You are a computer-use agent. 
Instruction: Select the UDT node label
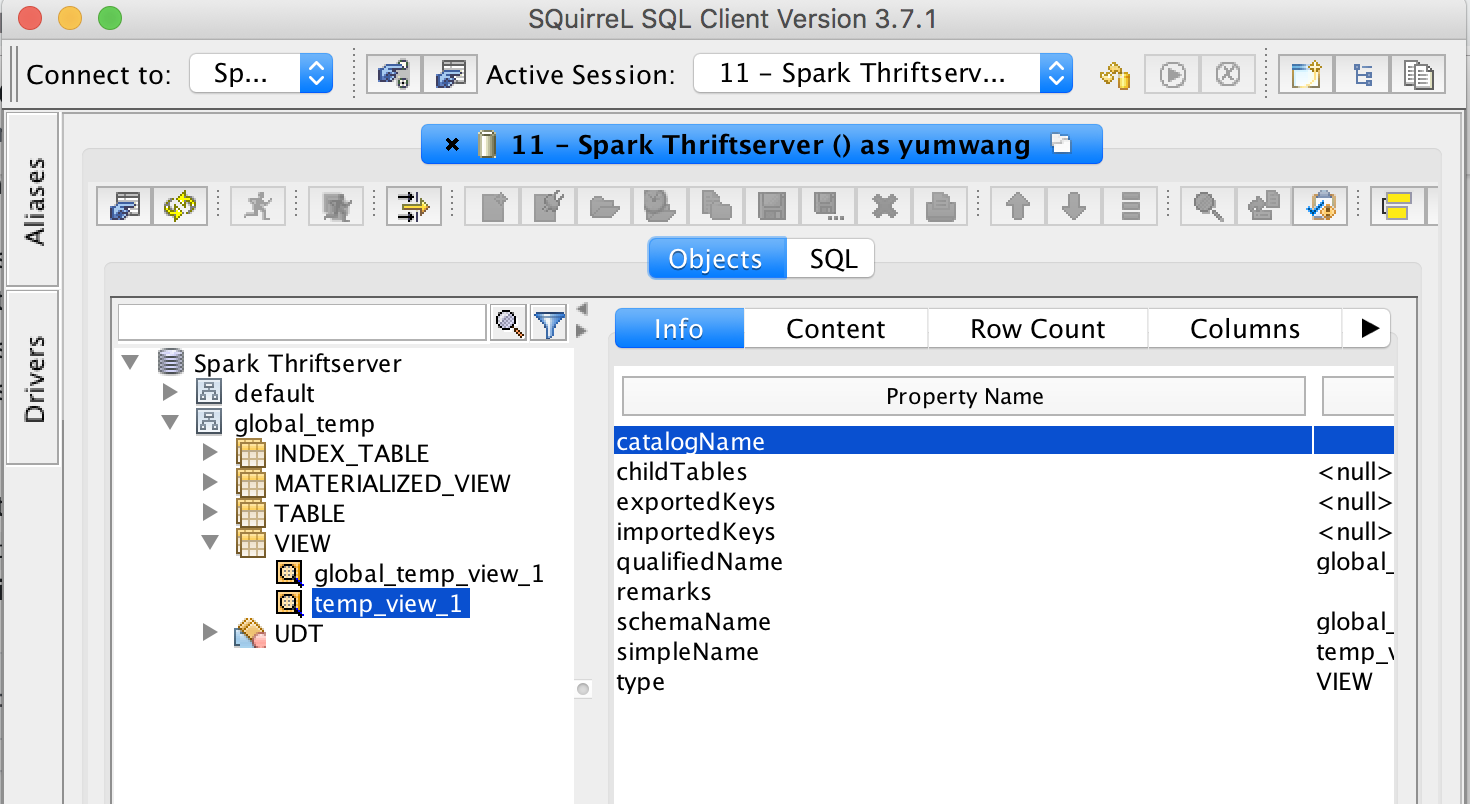point(298,633)
